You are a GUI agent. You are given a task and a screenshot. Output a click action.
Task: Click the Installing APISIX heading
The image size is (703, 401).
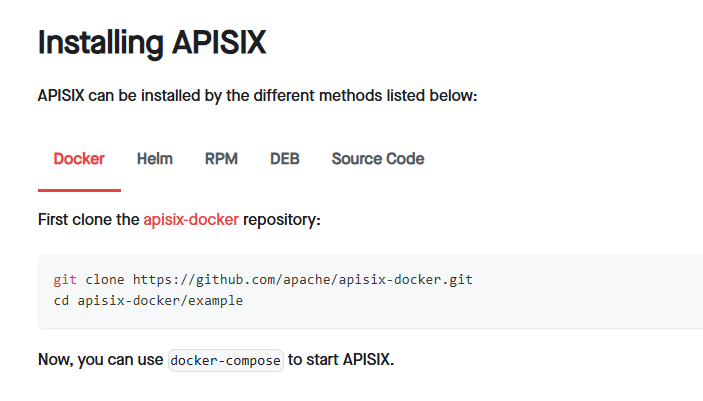(x=152, y=43)
